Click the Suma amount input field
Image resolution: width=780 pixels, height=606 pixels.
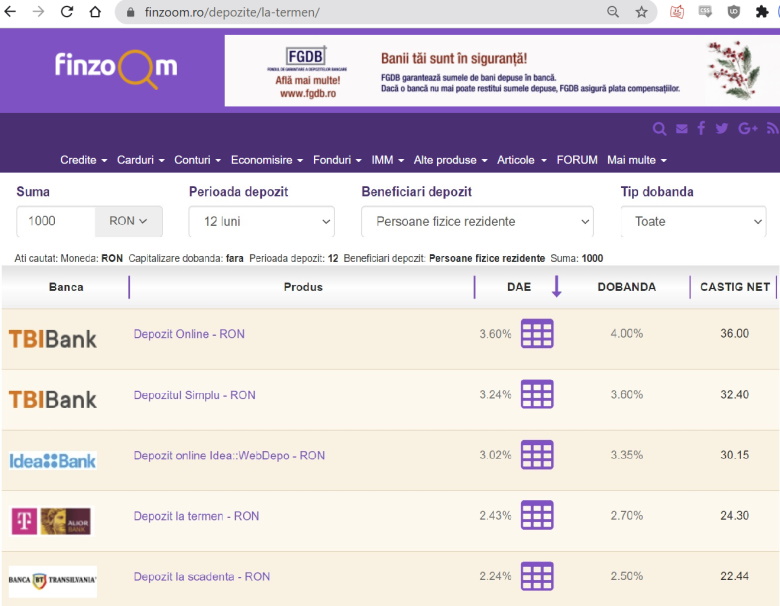[x=56, y=221]
